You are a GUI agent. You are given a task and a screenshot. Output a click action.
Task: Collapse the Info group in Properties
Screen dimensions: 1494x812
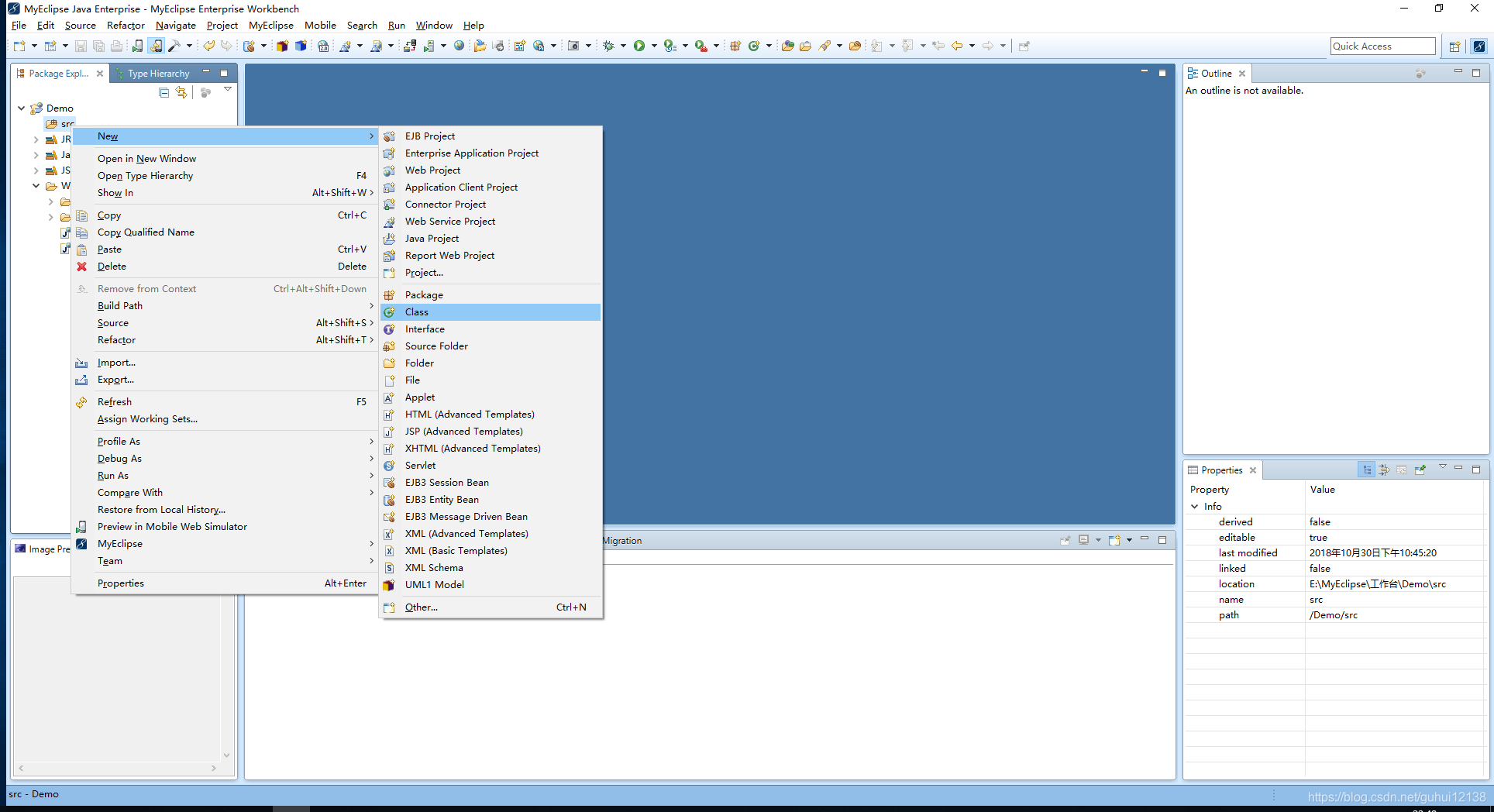coord(1194,507)
